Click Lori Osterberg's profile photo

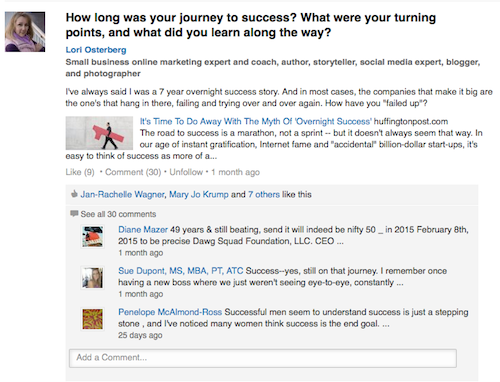coord(25,32)
